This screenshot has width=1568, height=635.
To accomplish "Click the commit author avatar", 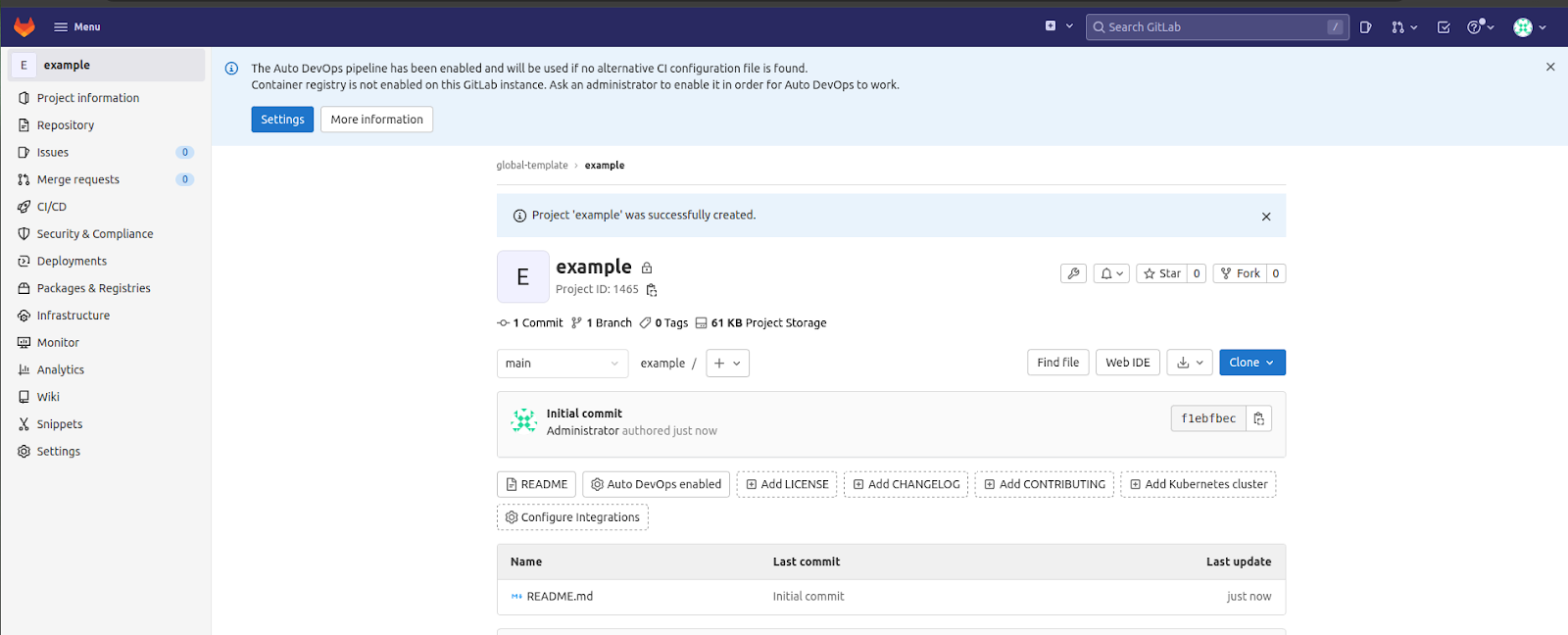I will tap(524, 421).
